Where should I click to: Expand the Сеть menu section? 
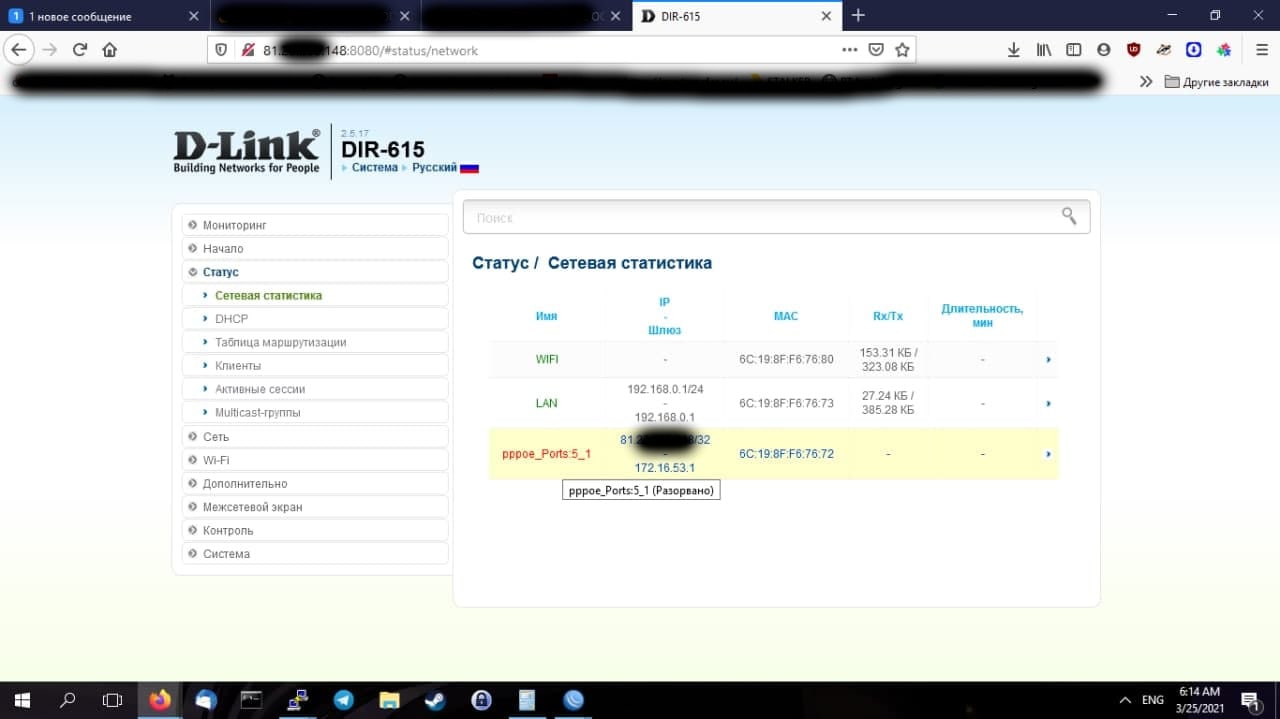[x=315, y=437]
